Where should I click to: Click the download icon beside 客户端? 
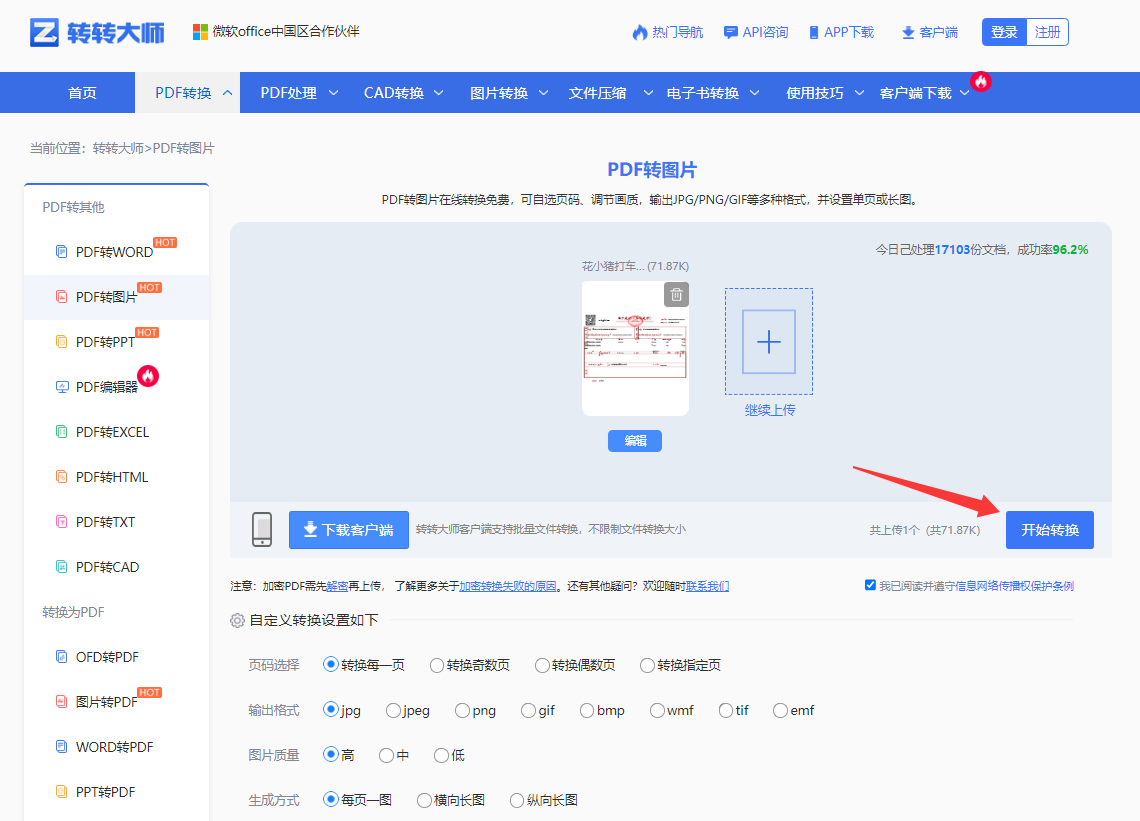[908, 33]
